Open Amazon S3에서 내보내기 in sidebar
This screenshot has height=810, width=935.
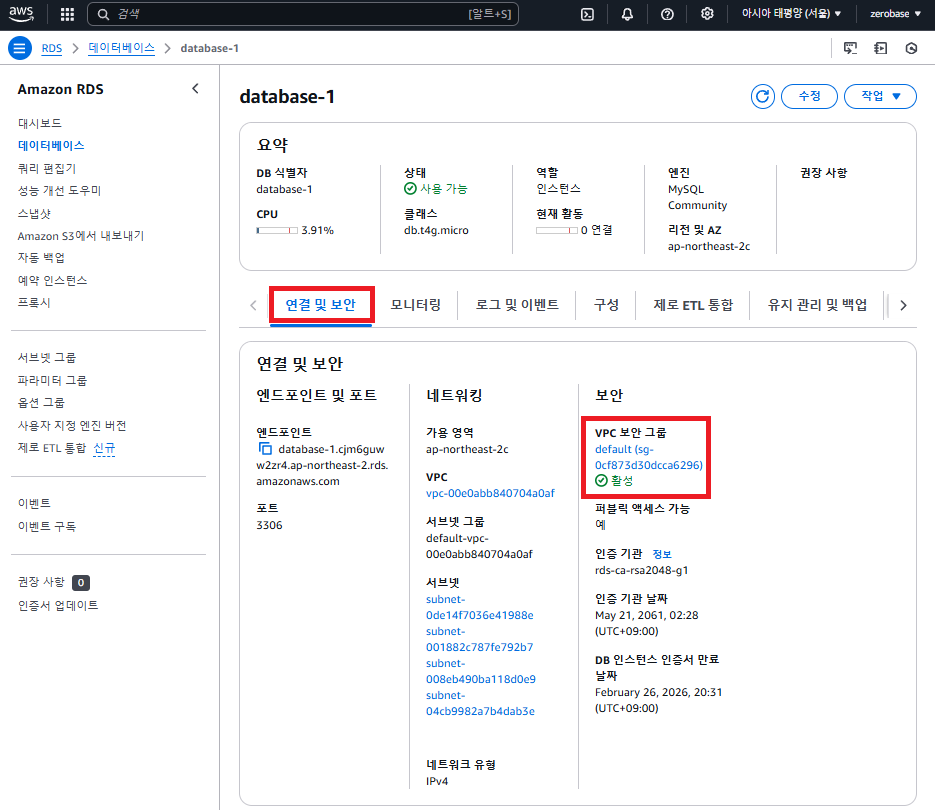click(81, 236)
